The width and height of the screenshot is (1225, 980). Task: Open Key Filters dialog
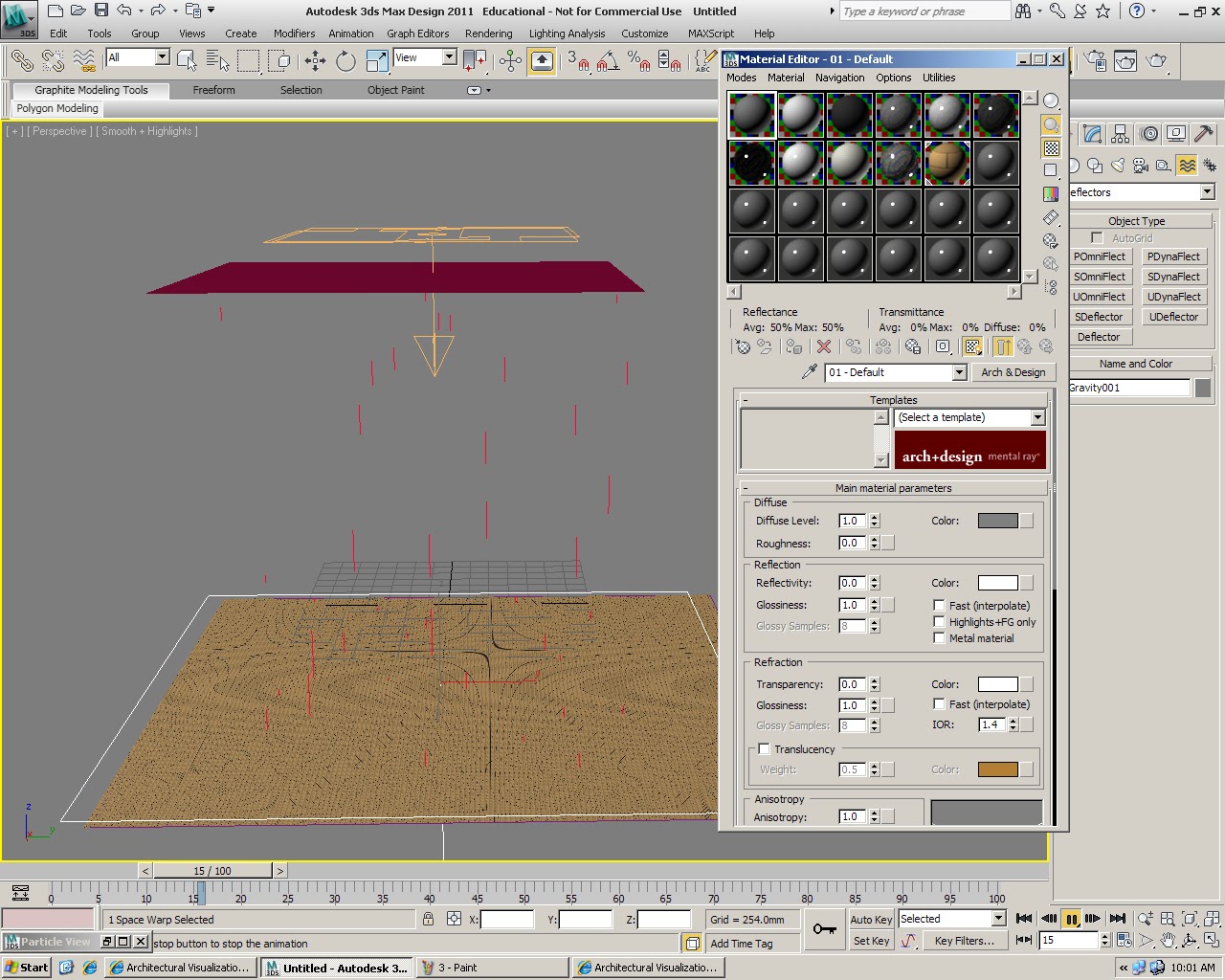pos(964,941)
